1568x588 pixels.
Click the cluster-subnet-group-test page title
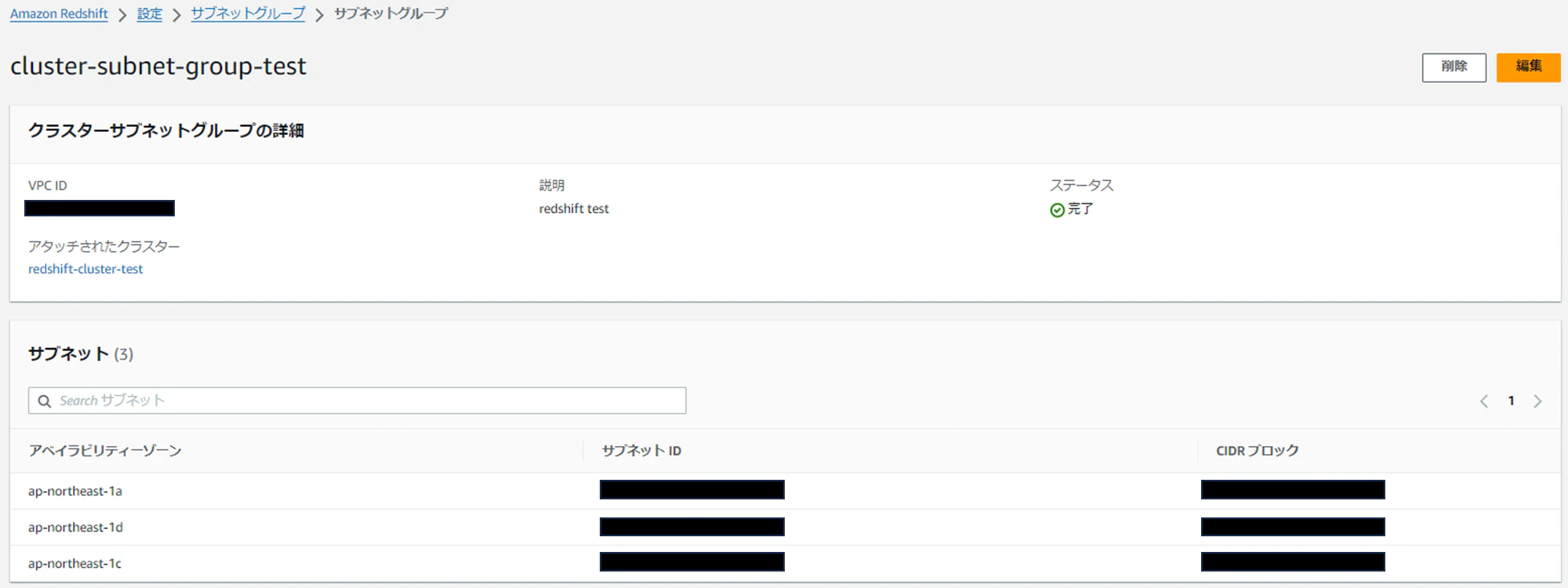click(x=158, y=67)
